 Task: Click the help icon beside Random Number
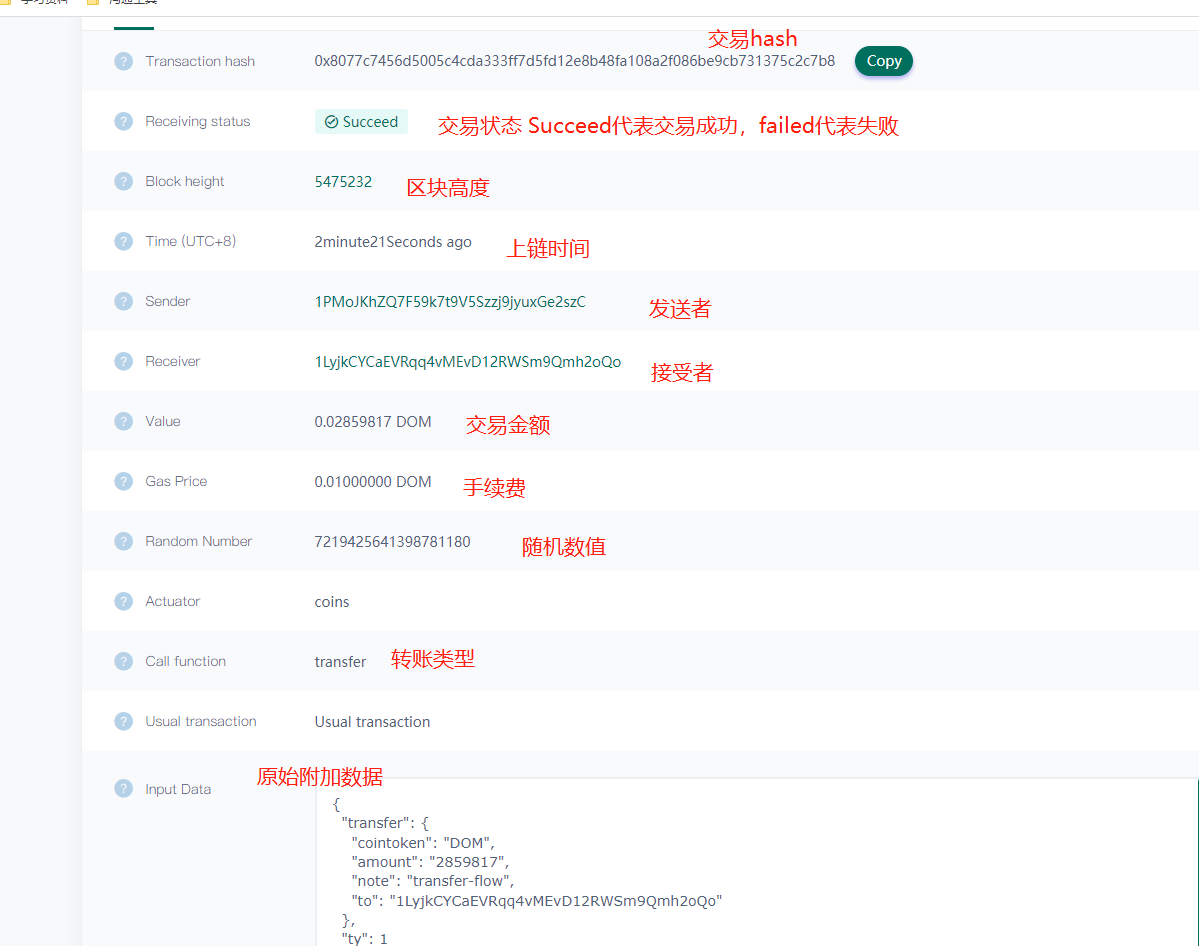pos(123,541)
